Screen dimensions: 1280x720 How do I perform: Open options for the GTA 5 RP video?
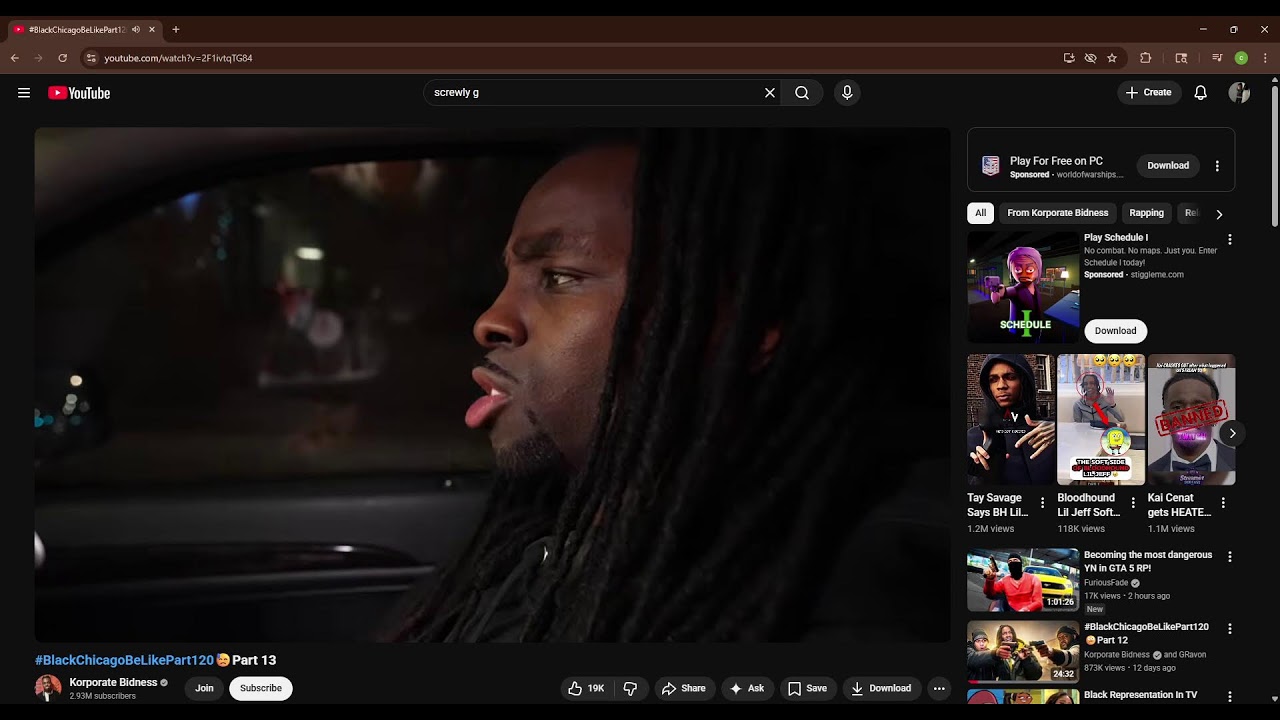(x=1230, y=557)
